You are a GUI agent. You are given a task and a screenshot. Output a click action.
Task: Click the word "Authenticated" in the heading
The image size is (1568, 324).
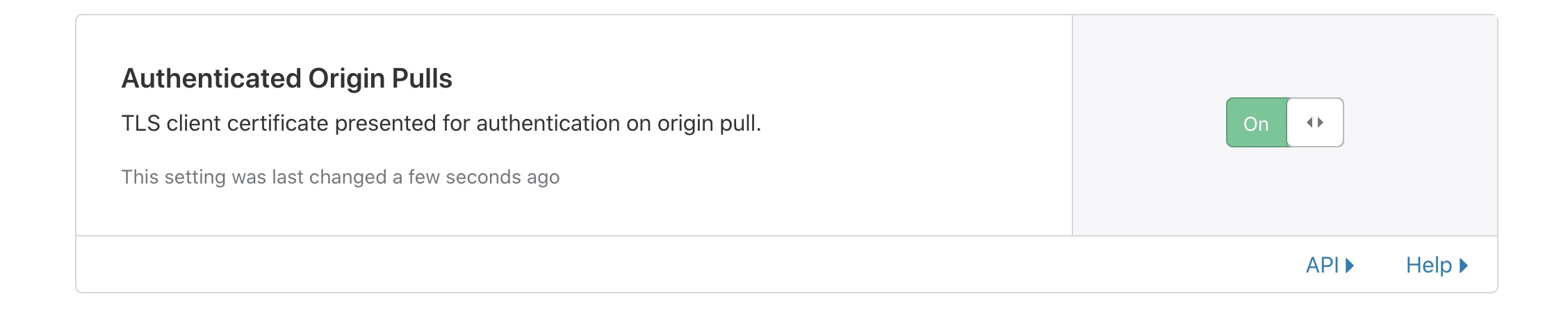click(x=211, y=79)
